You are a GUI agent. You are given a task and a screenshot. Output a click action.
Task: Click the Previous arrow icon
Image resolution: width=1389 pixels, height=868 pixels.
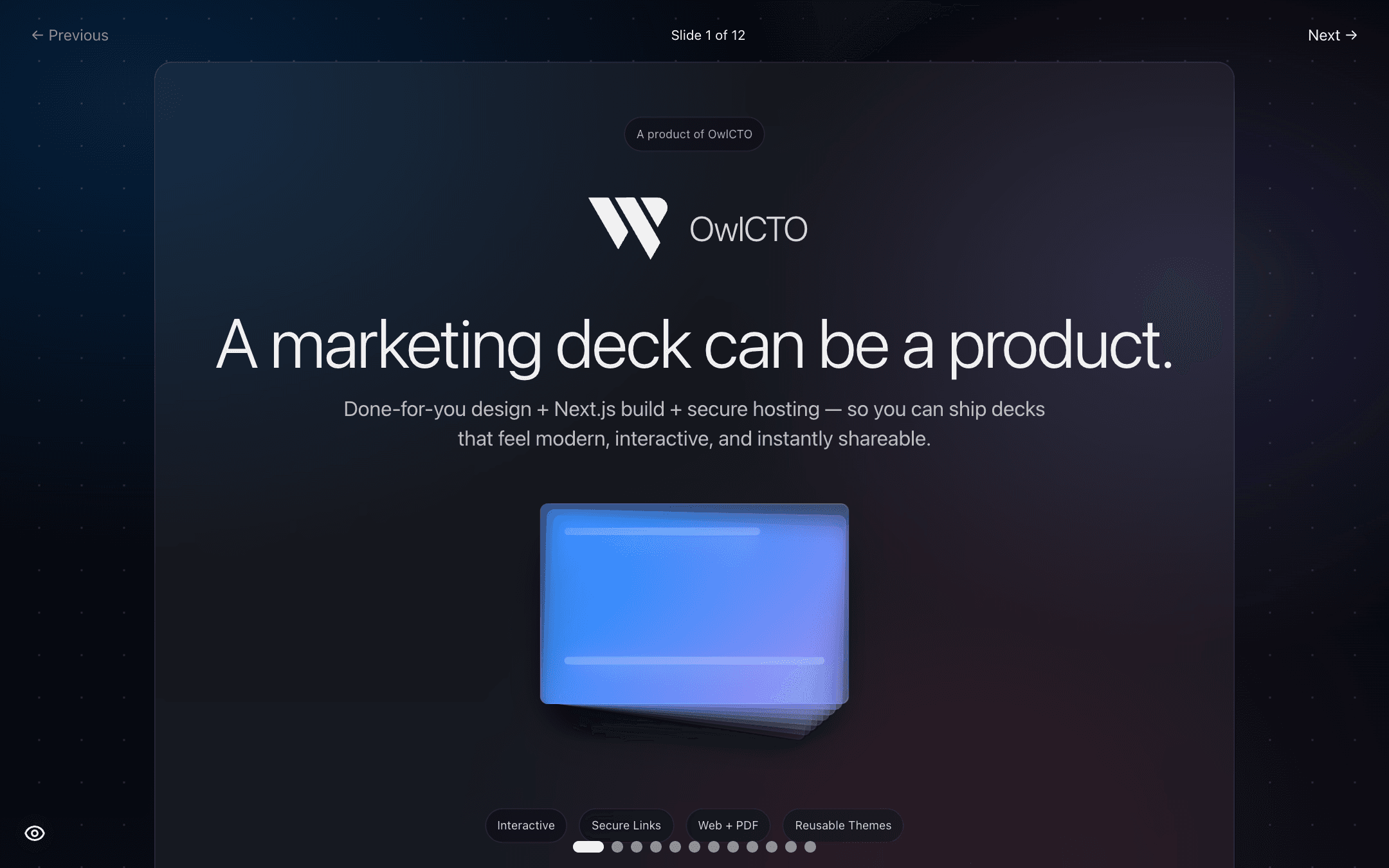click(x=37, y=35)
